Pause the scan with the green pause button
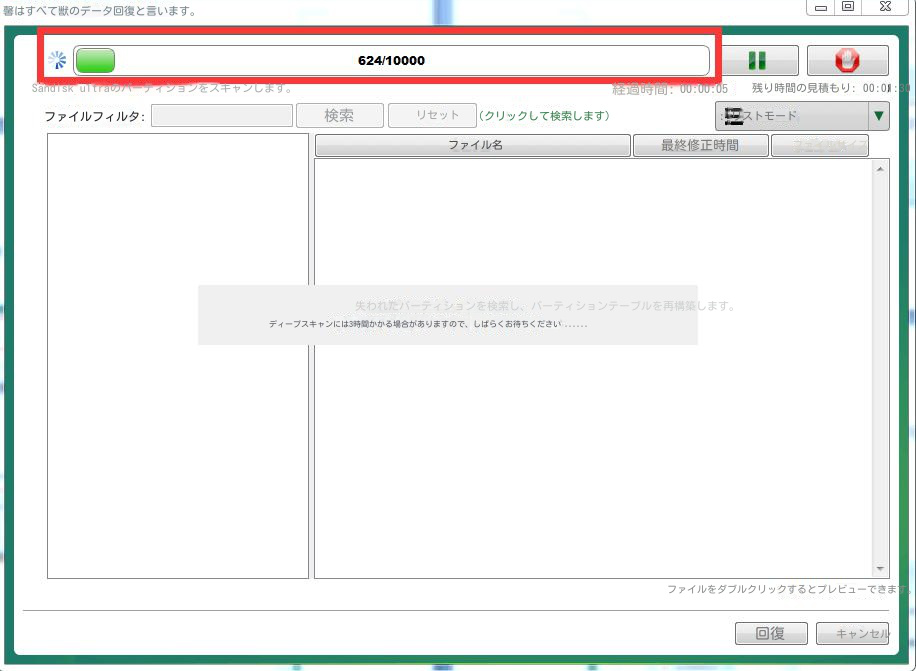 (x=760, y=60)
